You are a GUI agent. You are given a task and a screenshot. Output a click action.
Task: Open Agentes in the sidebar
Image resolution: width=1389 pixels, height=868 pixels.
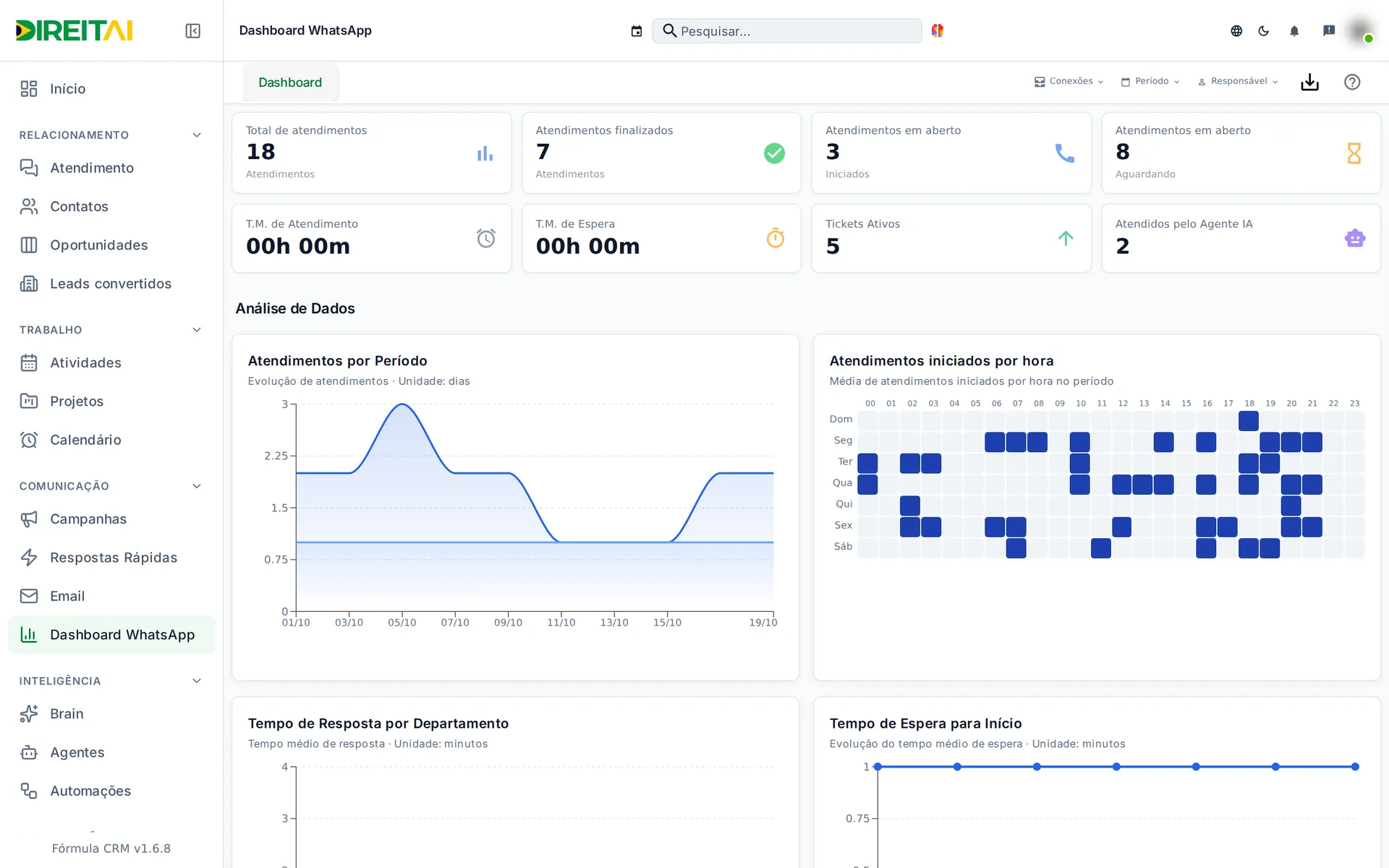coord(111,753)
